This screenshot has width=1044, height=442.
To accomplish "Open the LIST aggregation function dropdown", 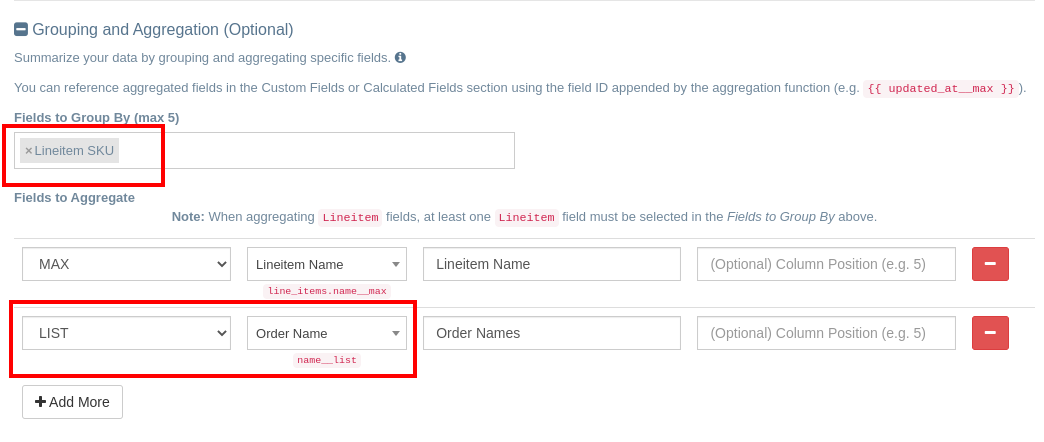I will 126,333.
